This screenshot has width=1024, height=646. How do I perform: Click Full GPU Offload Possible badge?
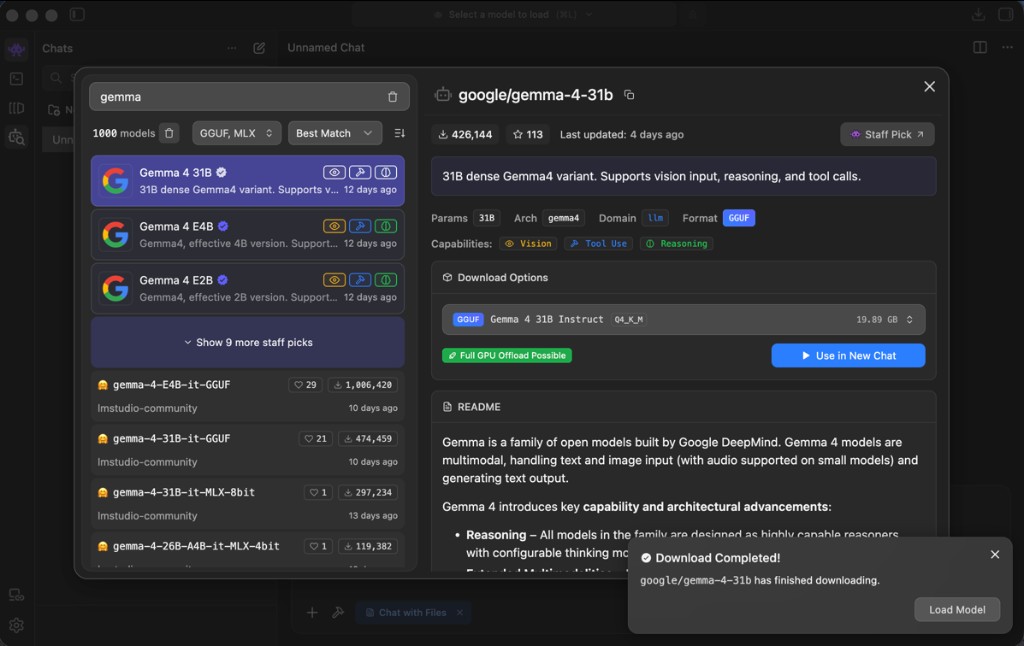coord(507,355)
